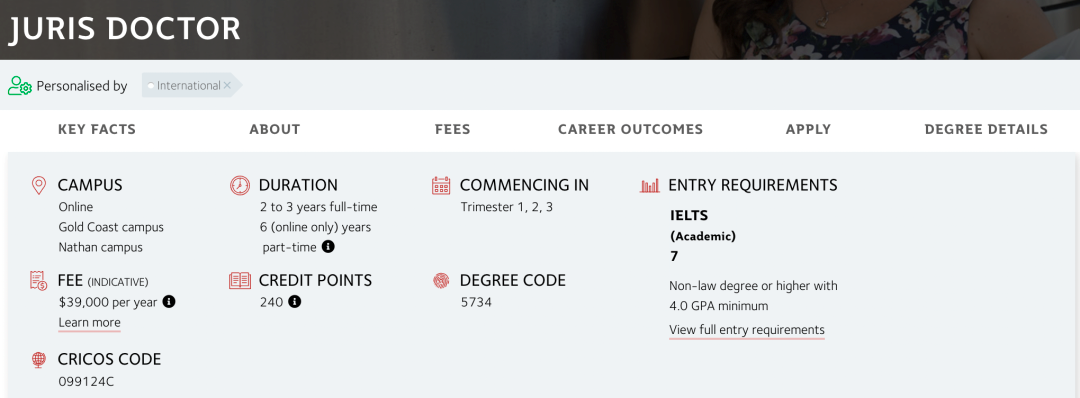Open View full entry requirements link
Viewport: 1080px width, 398px height.
(x=747, y=330)
